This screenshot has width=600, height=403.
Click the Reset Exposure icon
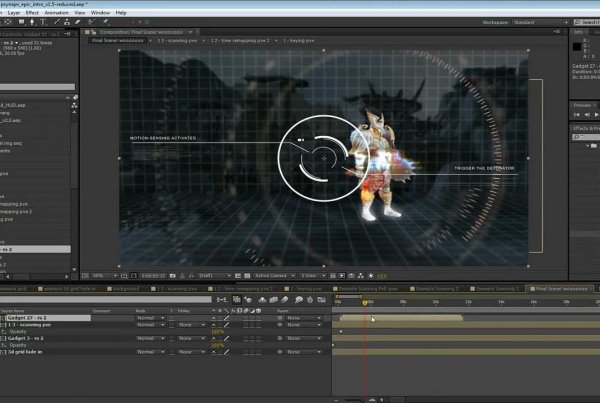click(x=371, y=276)
